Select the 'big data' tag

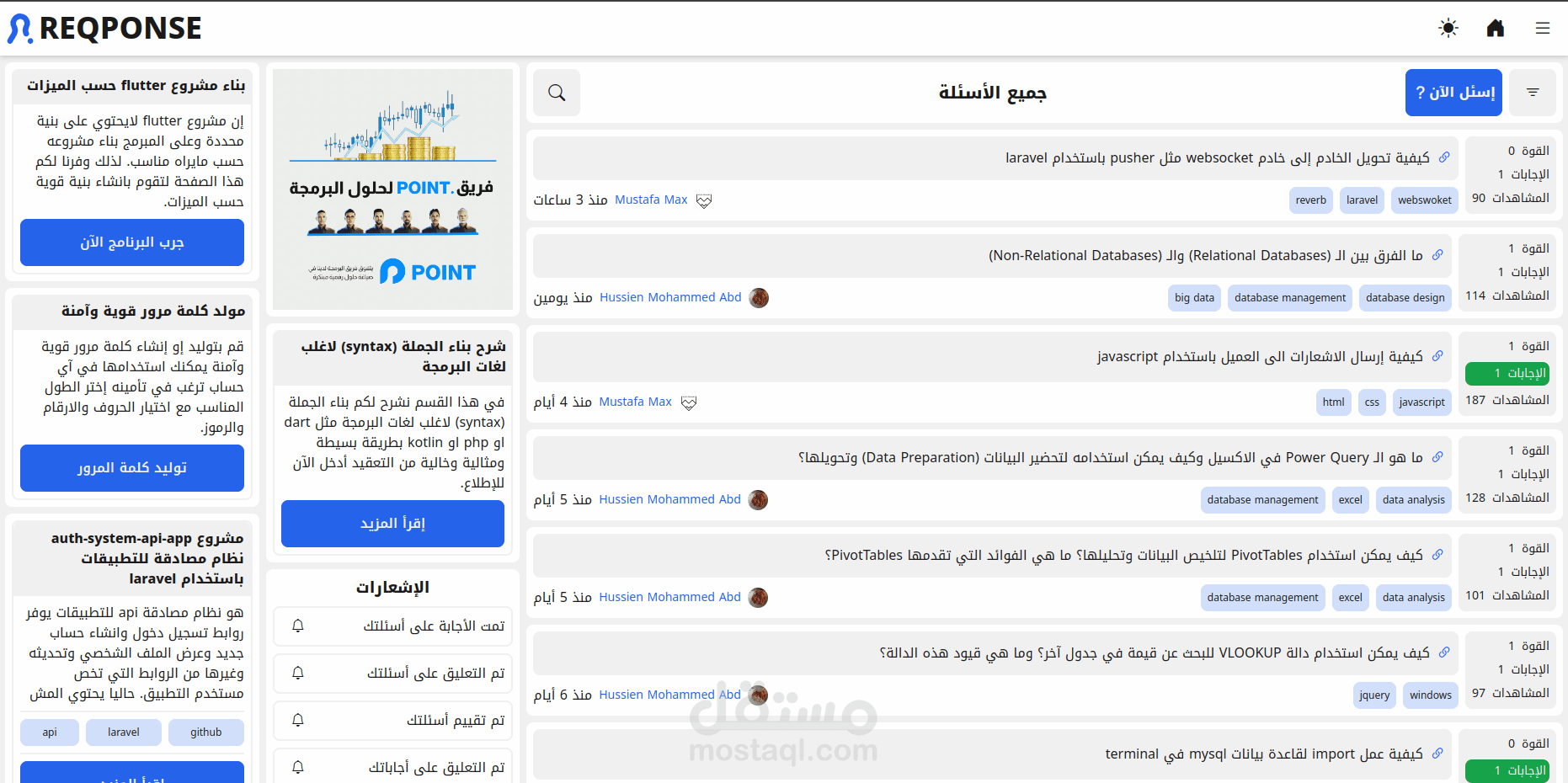tap(1194, 298)
